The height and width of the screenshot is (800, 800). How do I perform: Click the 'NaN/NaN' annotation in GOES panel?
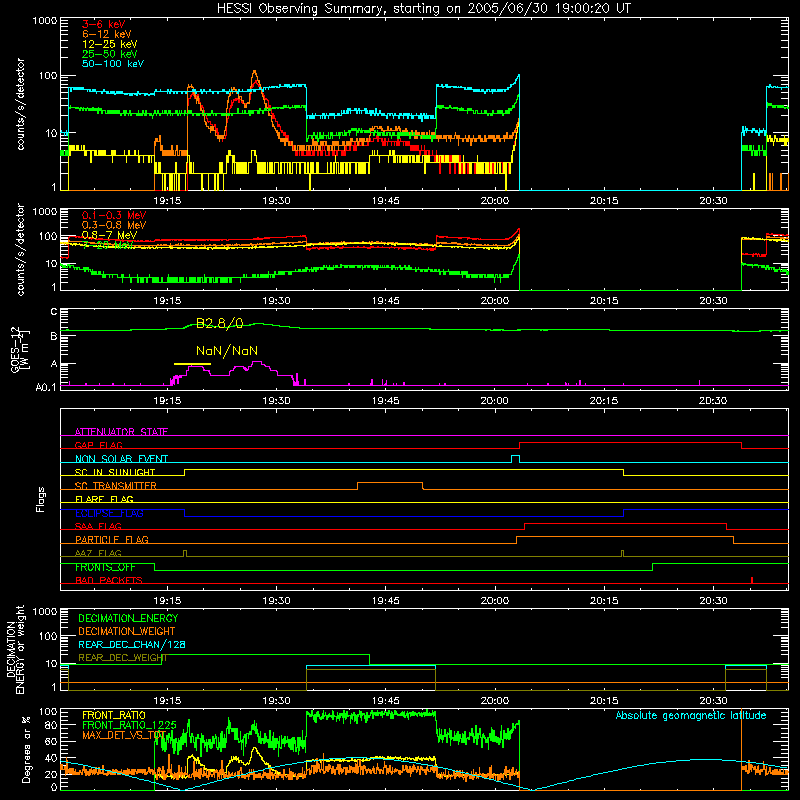coord(227,351)
